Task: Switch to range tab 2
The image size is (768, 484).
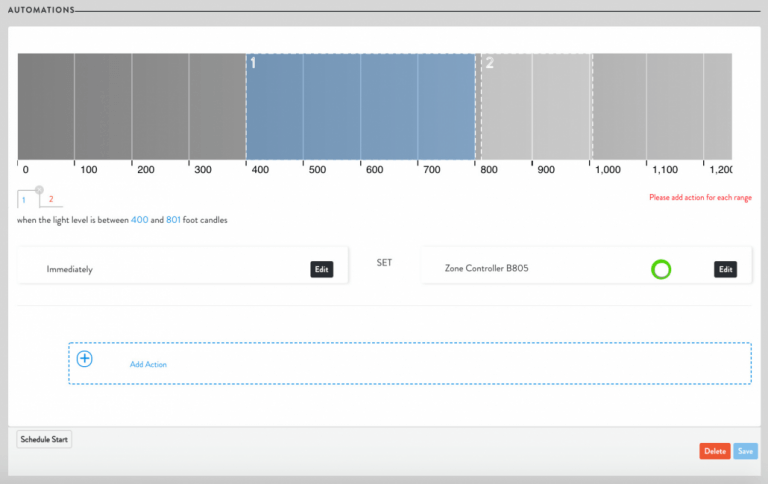Action: (51, 199)
